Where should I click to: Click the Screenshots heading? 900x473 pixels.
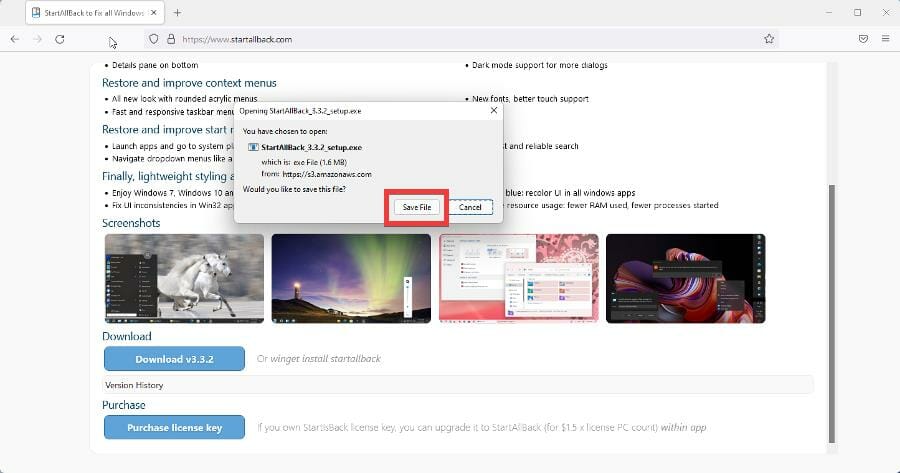pos(131,223)
